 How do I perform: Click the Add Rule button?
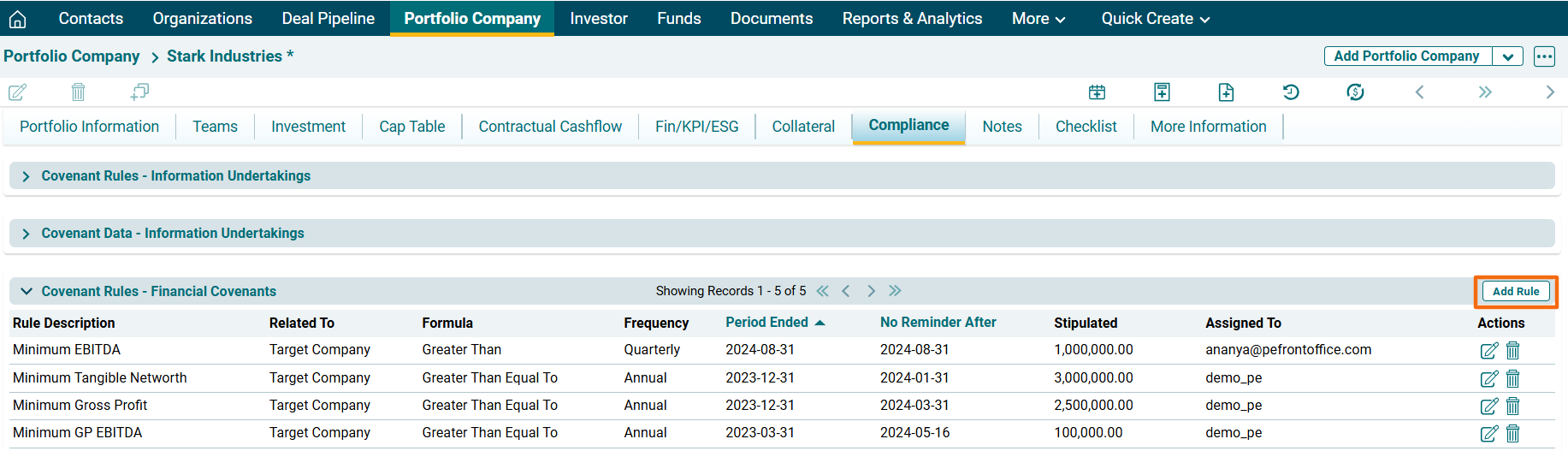click(x=1515, y=292)
